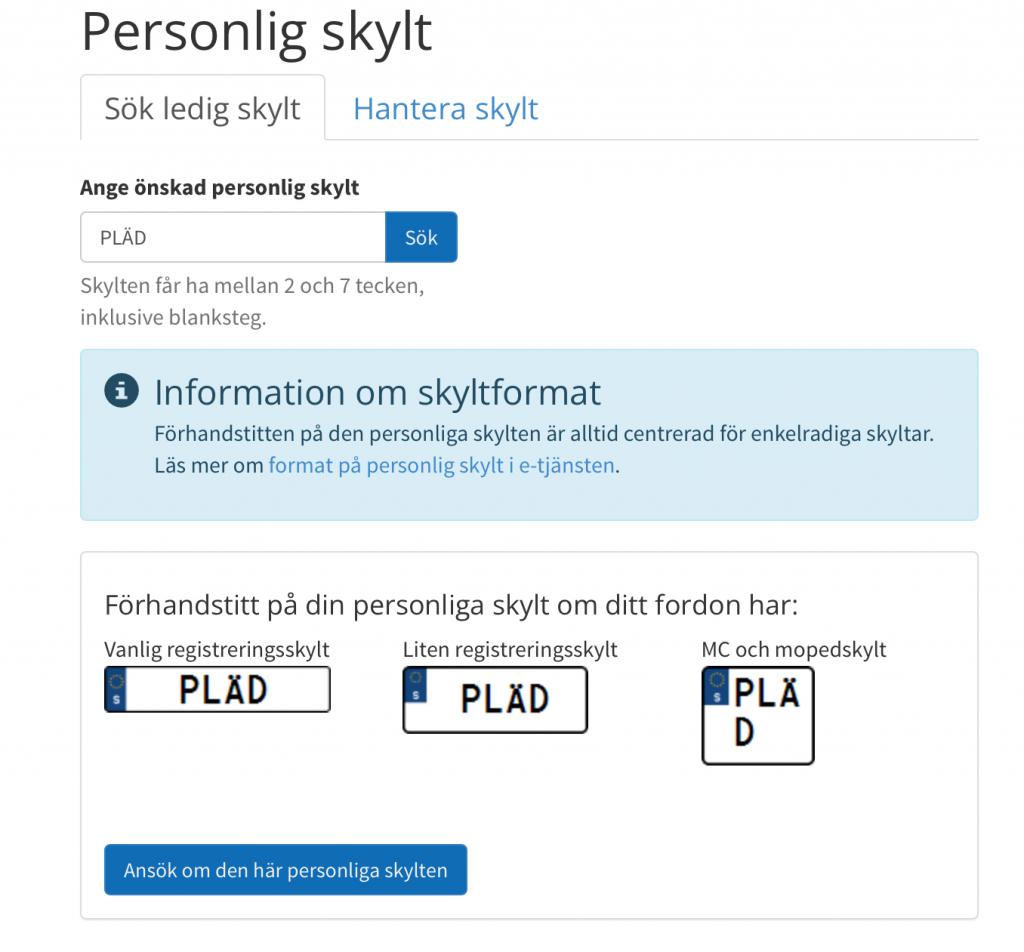Select the MC och mopedskylt plate preview
This screenshot has height=952, width=1024.
[758, 715]
